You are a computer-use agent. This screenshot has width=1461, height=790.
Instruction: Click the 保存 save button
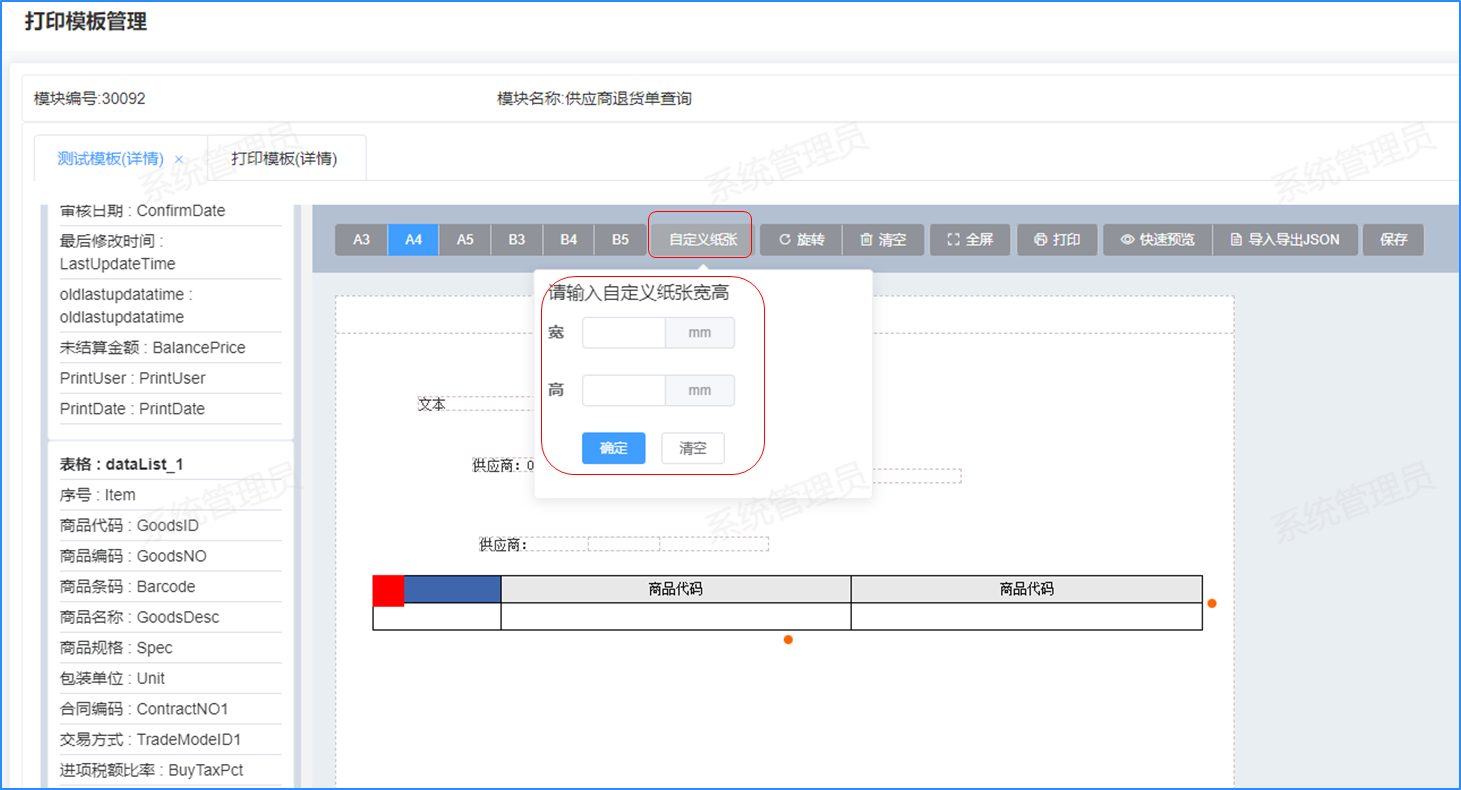(x=1393, y=240)
